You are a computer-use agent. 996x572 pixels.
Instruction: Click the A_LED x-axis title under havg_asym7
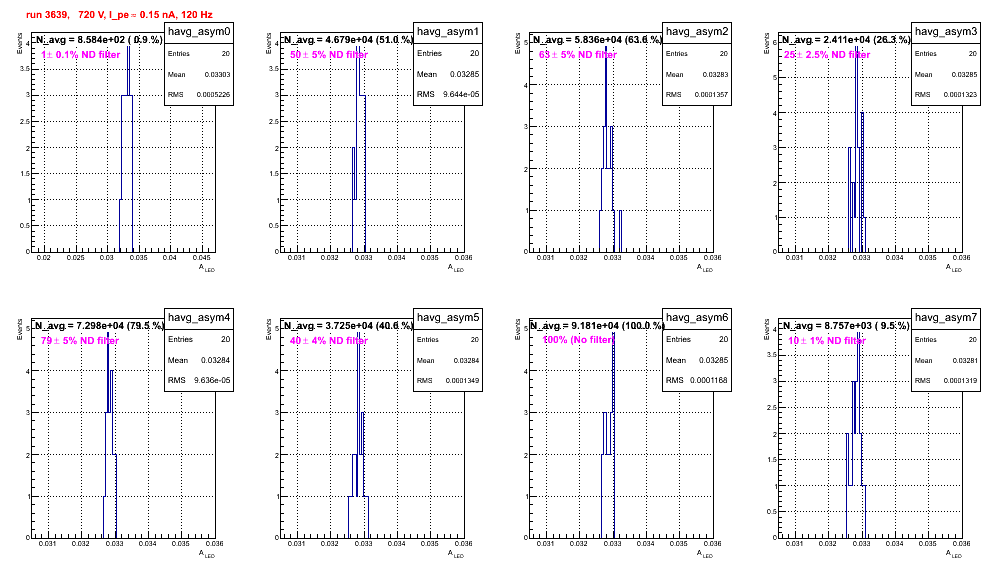click(x=954, y=554)
